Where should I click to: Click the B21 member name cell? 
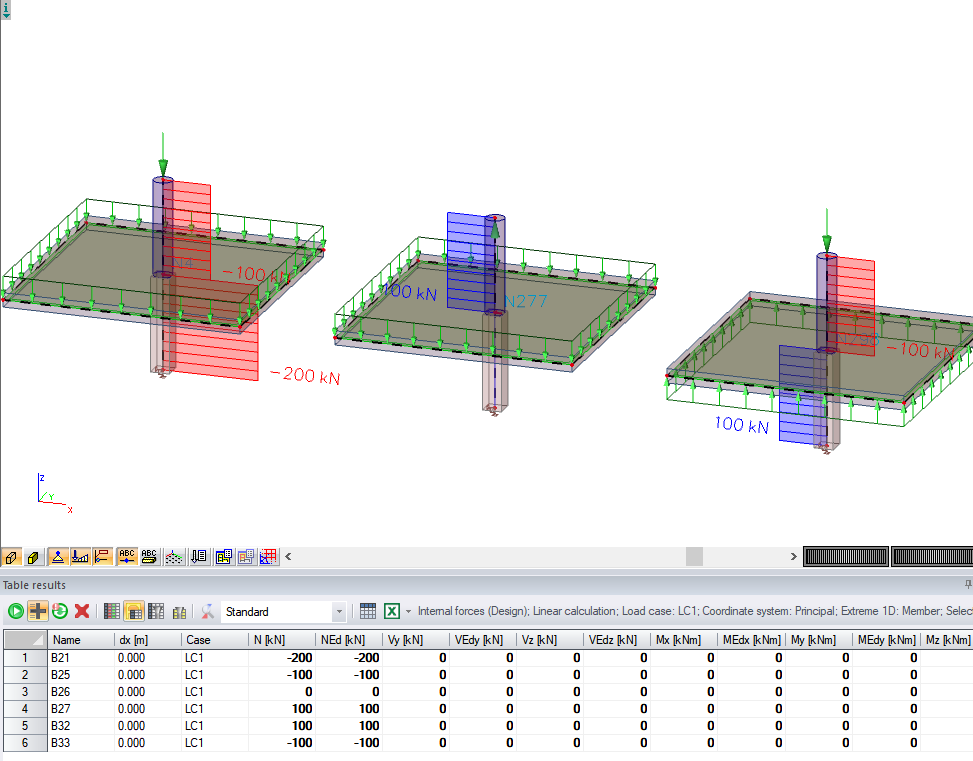coord(81,658)
